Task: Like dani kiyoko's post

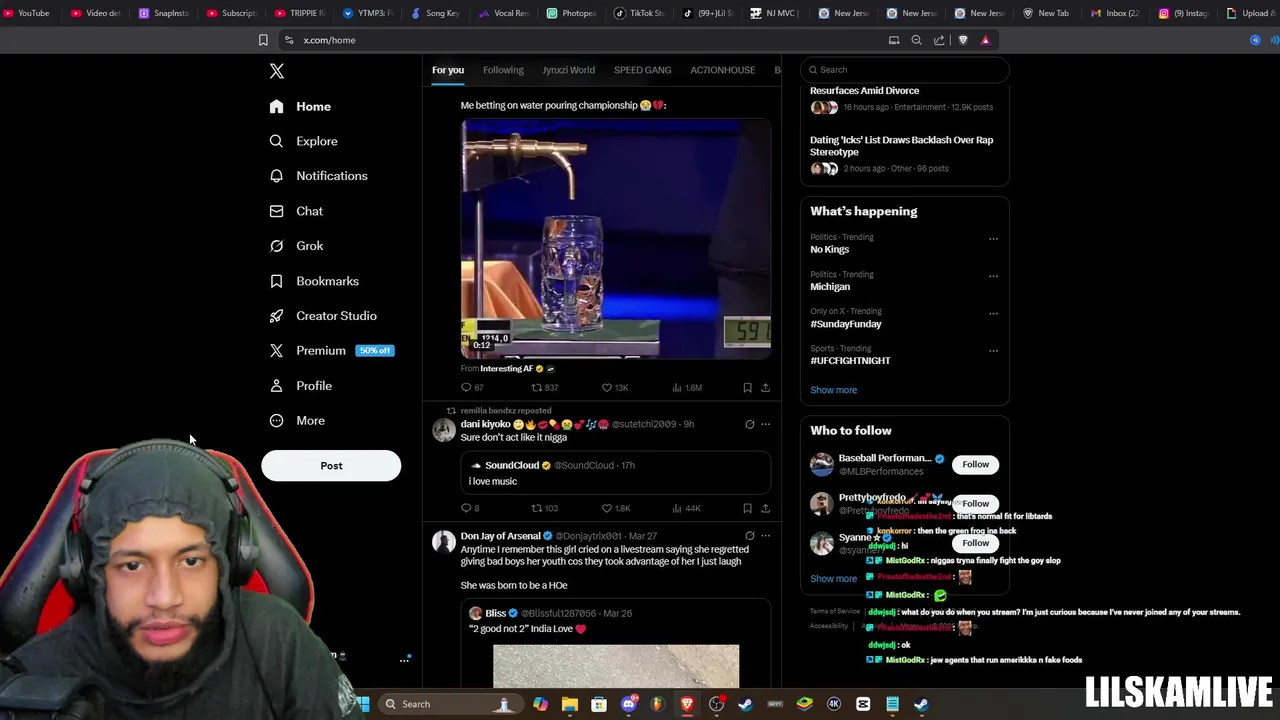Action: (x=616, y=508)
